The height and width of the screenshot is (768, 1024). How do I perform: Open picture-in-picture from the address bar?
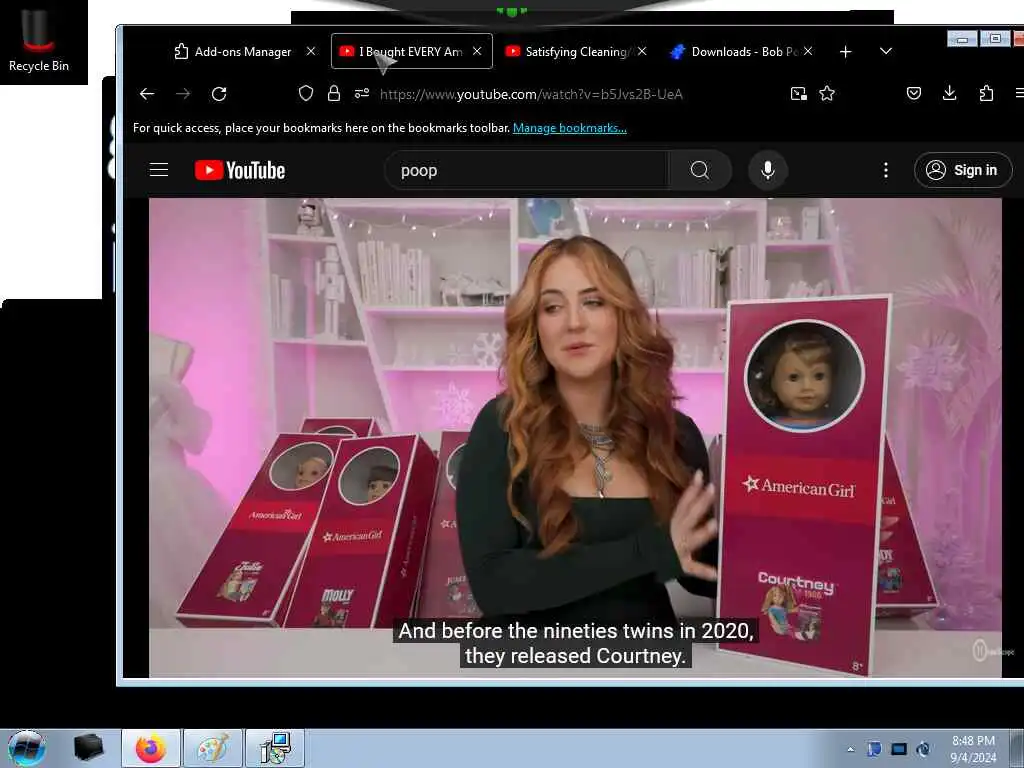(x=799, y=93)
